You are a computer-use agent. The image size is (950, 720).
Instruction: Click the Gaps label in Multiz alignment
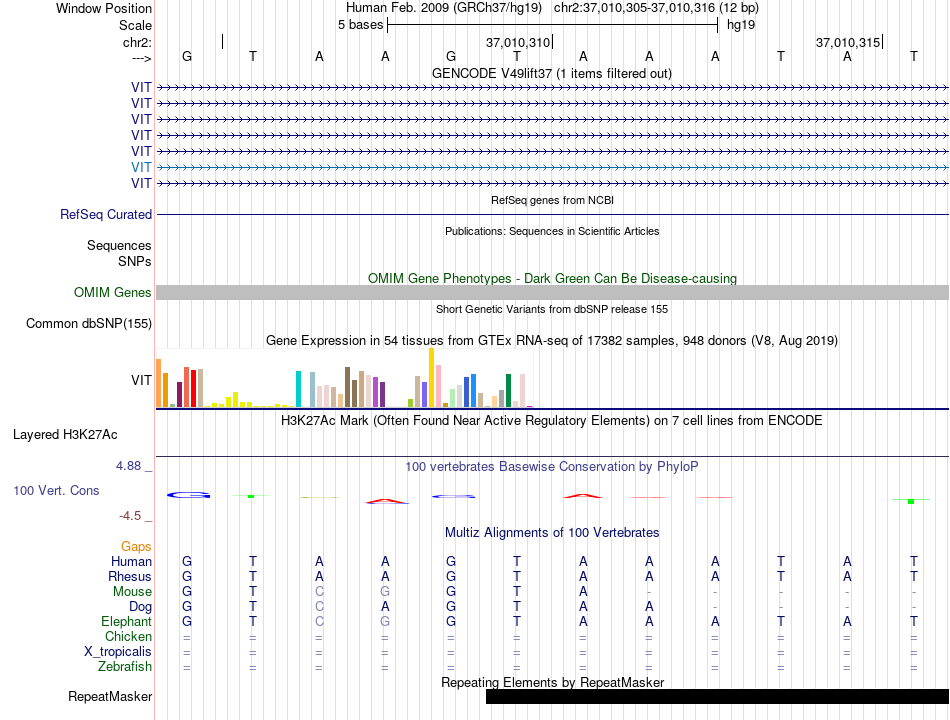pos(136,547)
